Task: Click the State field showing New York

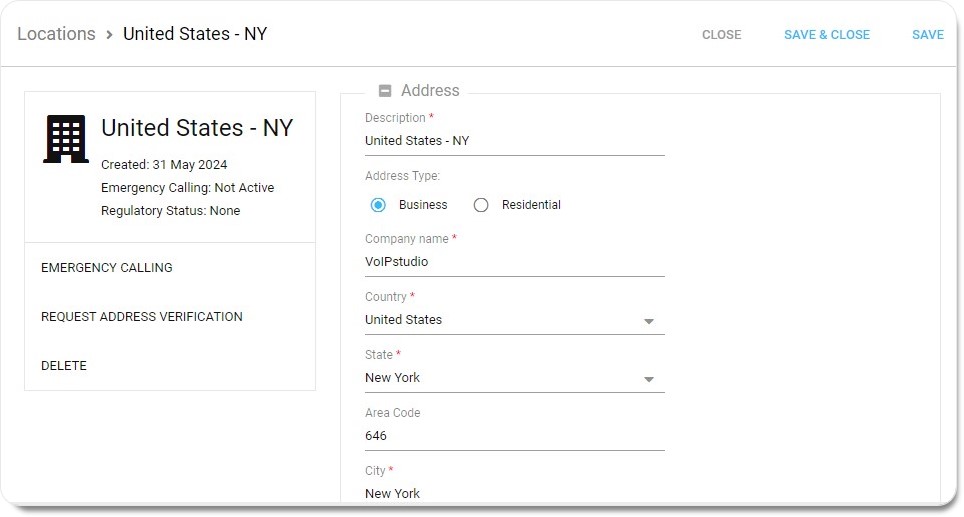Action: [x=500, y=378]
